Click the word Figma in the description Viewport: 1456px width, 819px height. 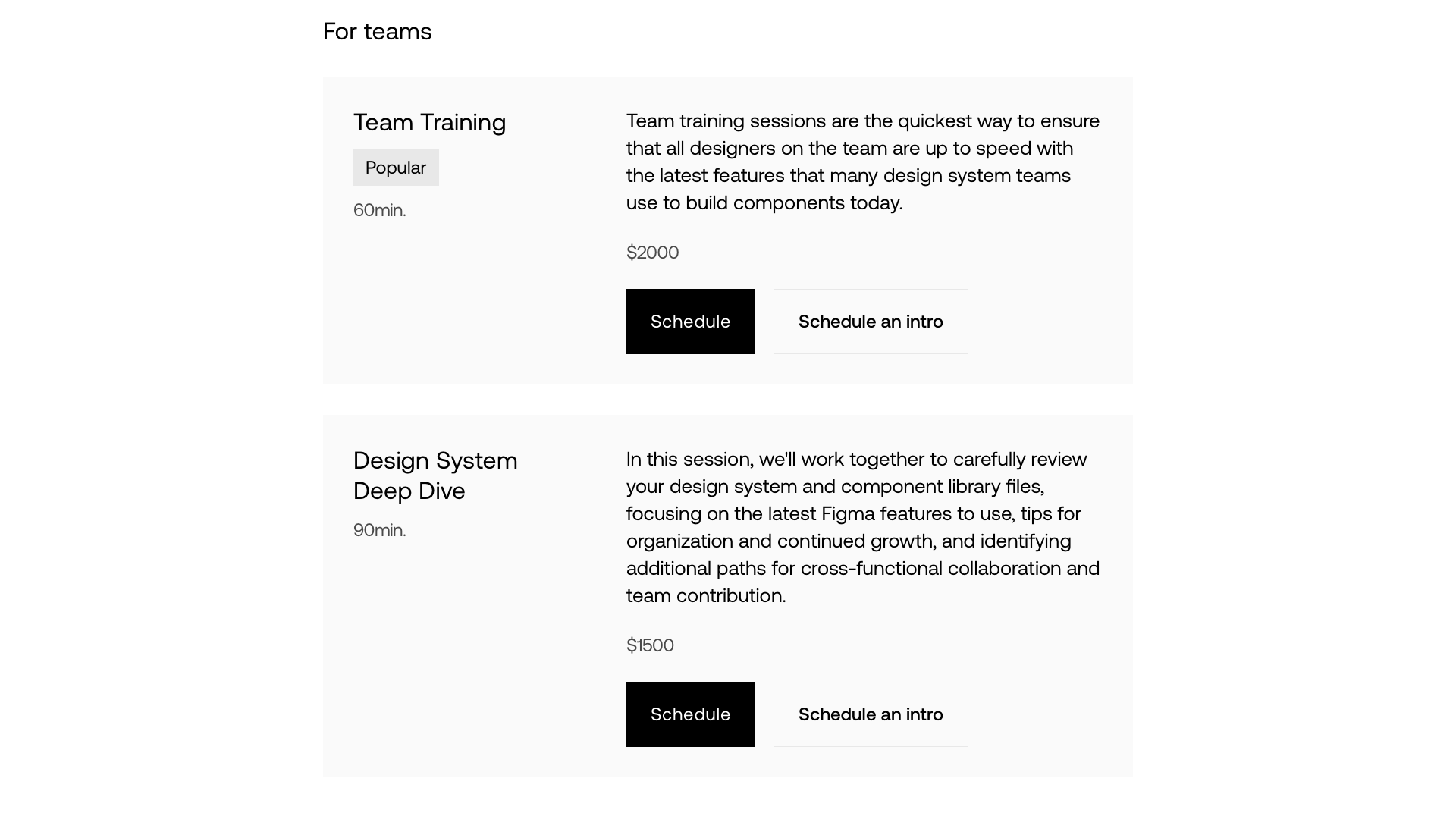pos(849,513)
